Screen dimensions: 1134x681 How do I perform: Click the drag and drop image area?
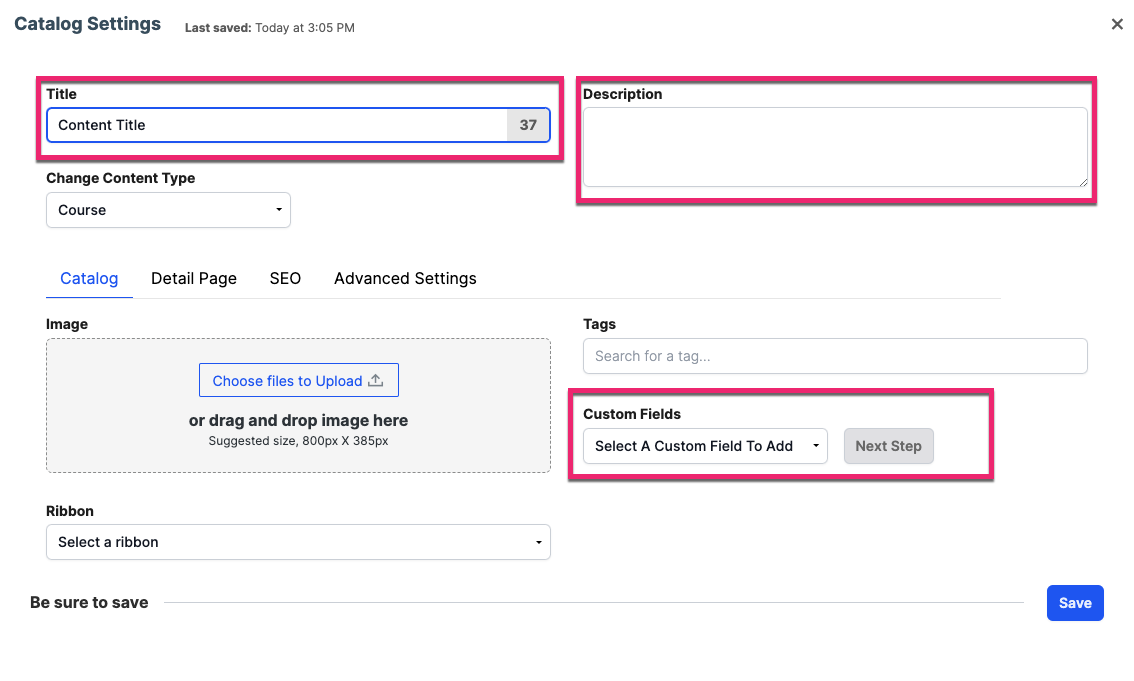[x=298, y=406]
